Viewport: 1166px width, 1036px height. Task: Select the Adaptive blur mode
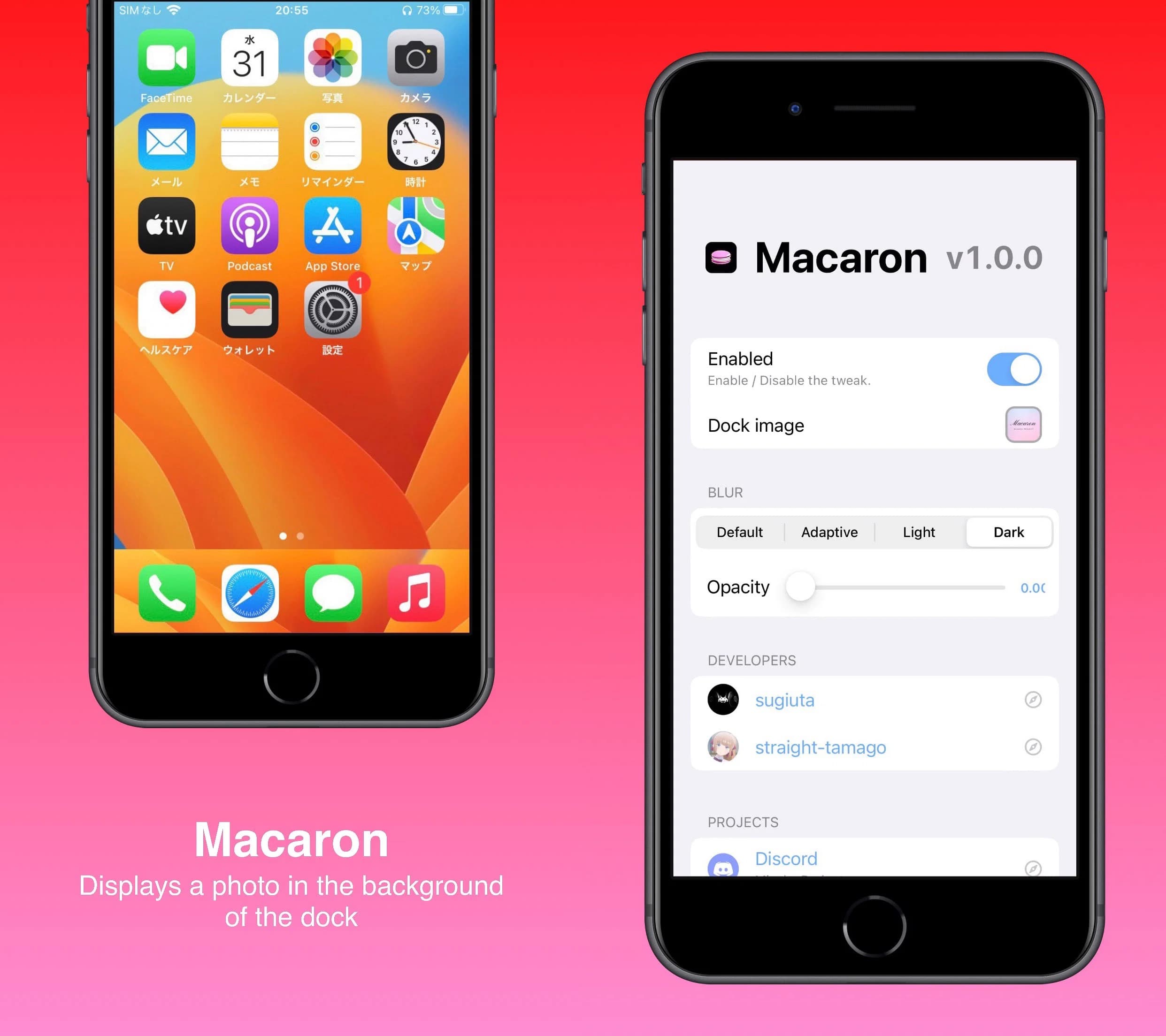coord(829,531)
